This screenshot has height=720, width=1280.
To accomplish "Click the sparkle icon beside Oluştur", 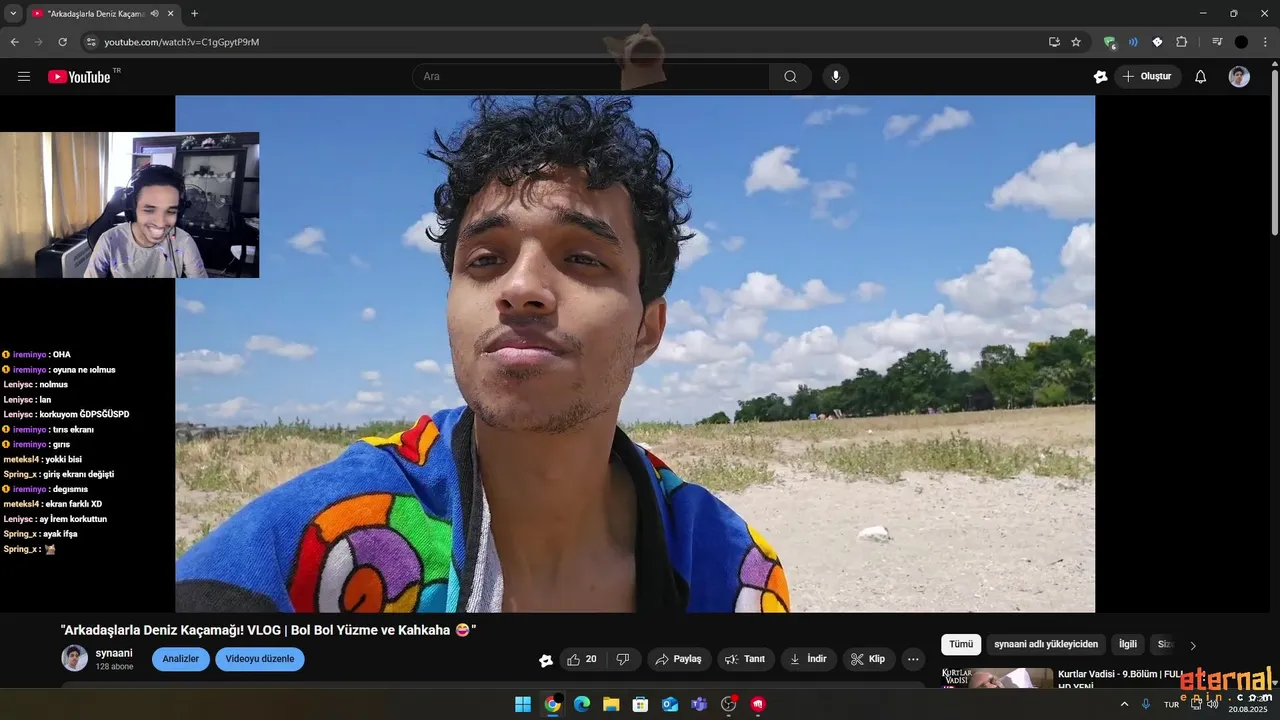I will click(x=1100, y=77).
